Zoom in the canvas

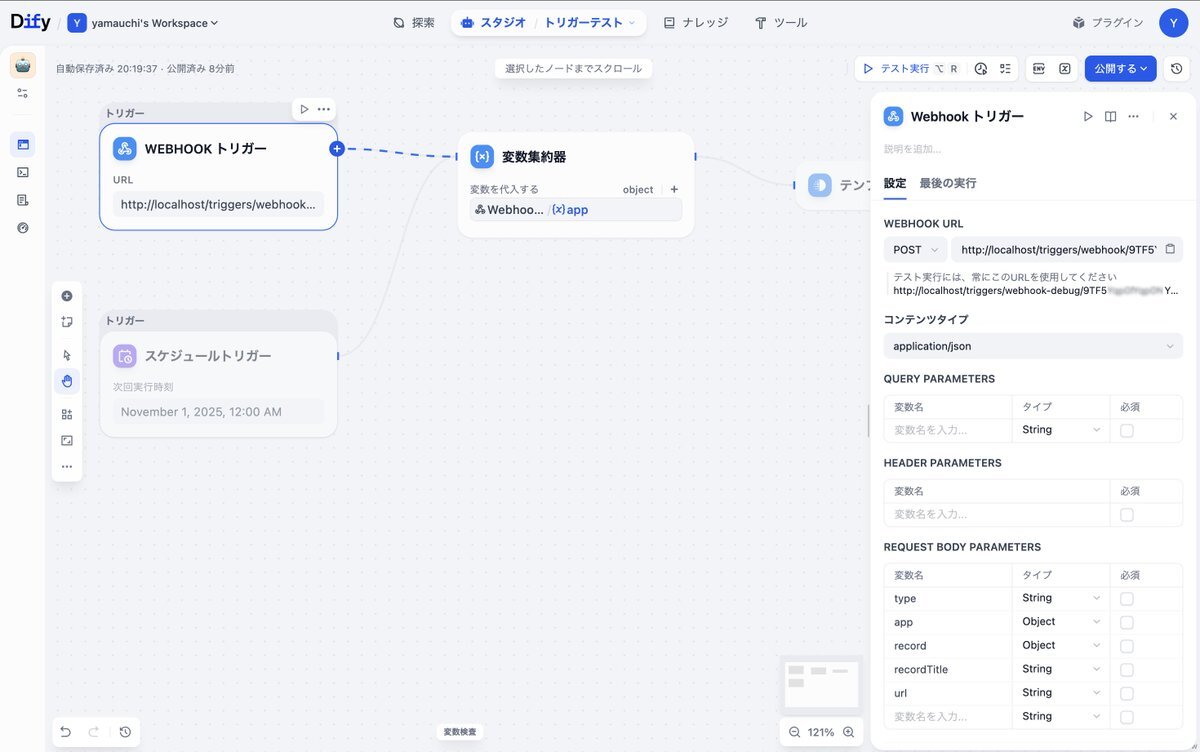pyautogui.click(x=848, y=732)
